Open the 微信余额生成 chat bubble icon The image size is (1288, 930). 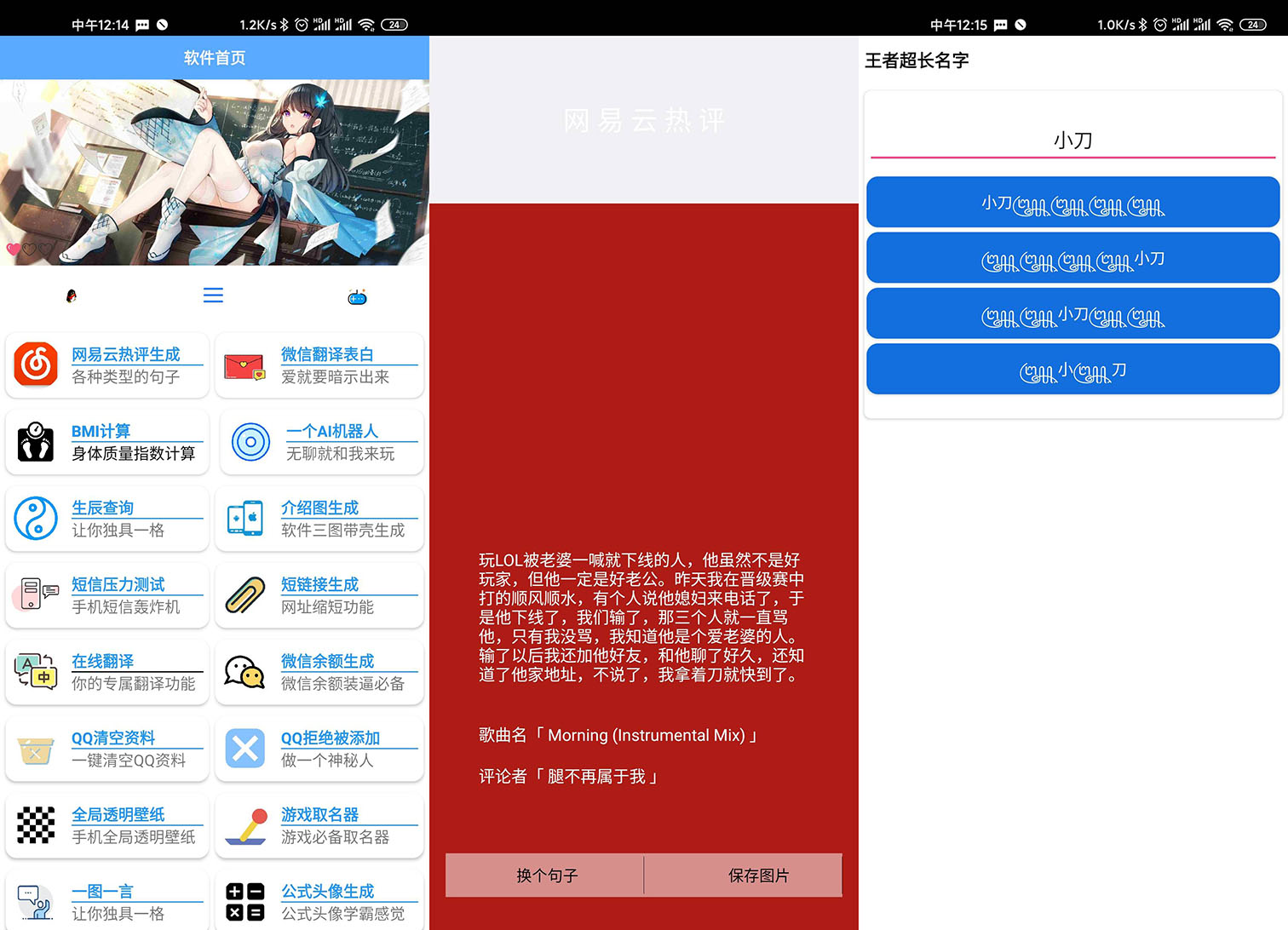tap(244, 672)
